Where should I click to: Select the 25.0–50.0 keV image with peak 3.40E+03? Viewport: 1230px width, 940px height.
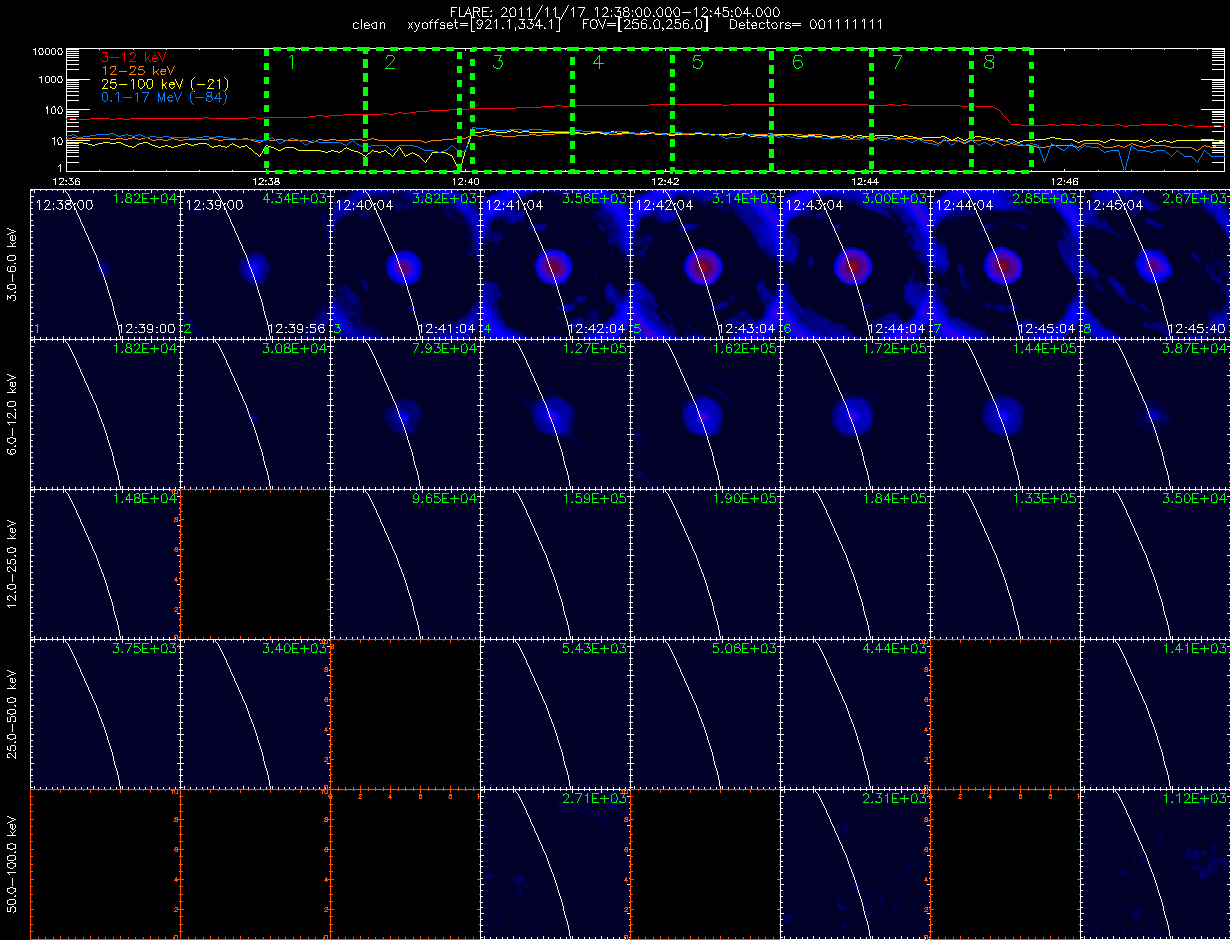click(x=255, y=713)
